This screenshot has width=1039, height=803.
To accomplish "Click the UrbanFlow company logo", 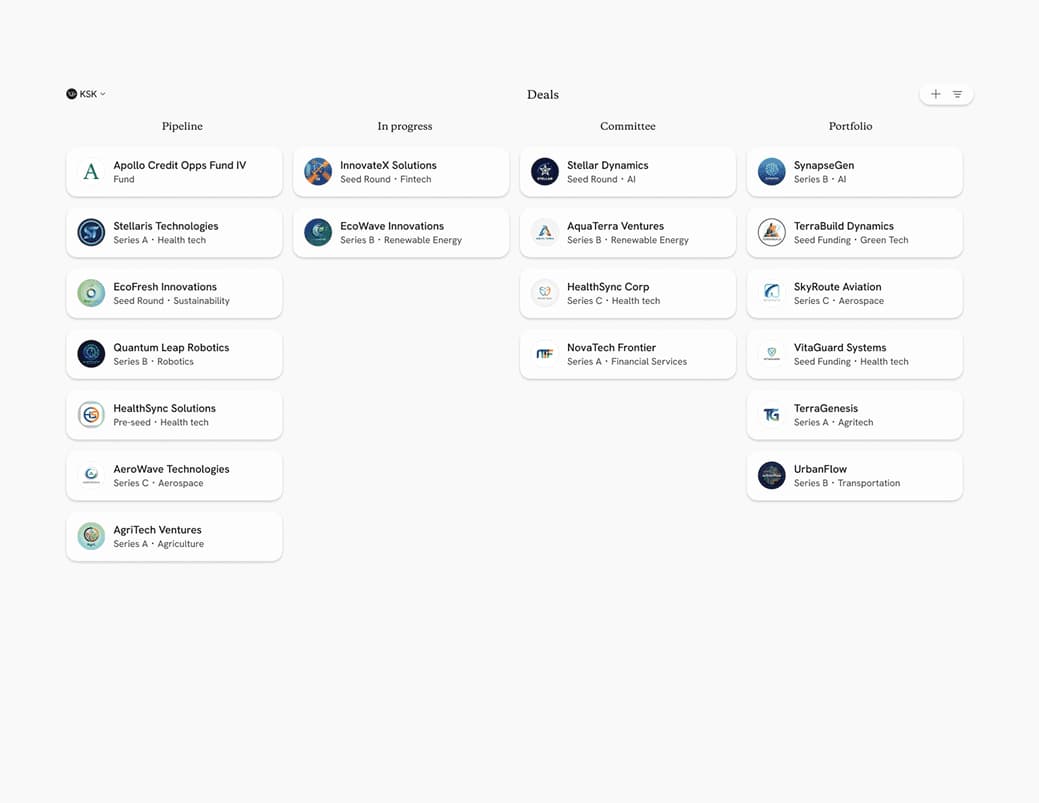I will (x=771, y=475).
